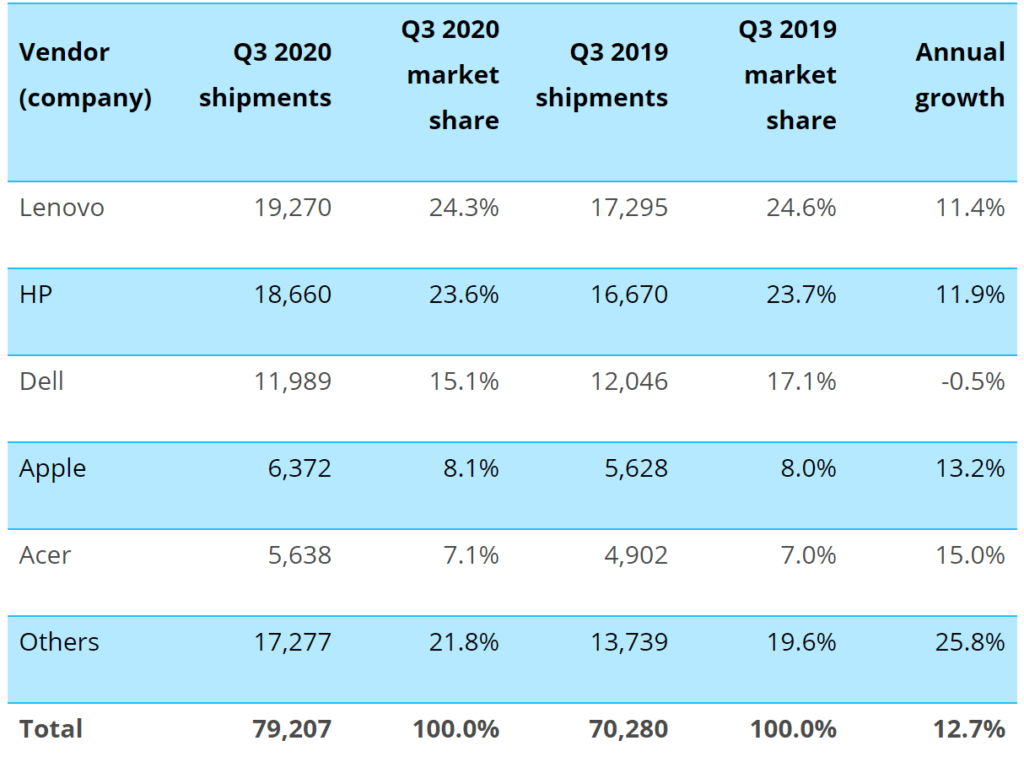The width and height of the screenshot is (1024, 757).
Task: Select the Q3 2020 market share header
Action: (x=451, y=75)
